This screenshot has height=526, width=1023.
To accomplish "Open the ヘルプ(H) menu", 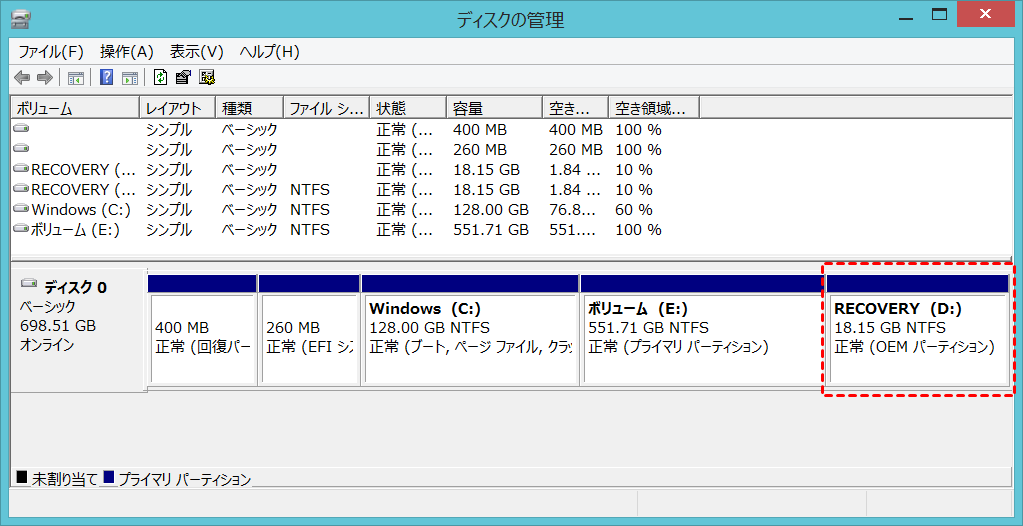I will (x=269, y=52).
